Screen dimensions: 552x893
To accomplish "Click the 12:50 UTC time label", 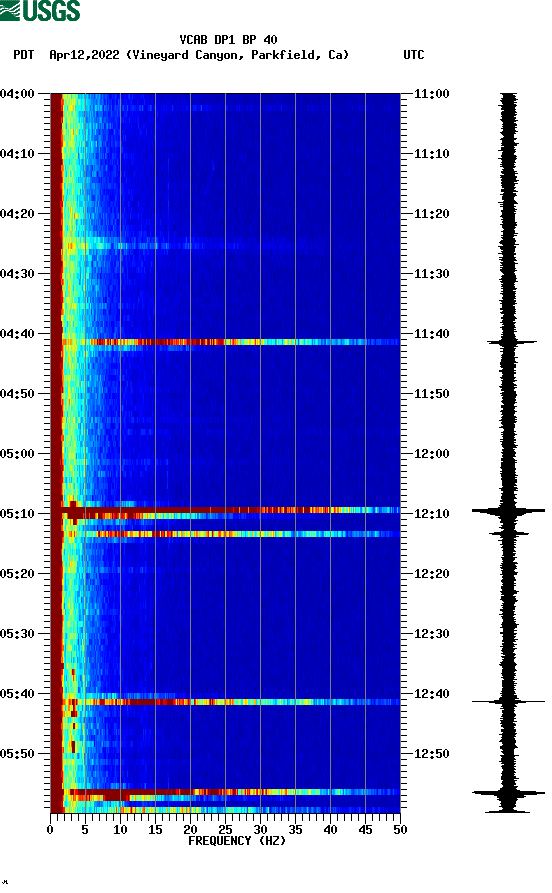I will click(432, 753).
